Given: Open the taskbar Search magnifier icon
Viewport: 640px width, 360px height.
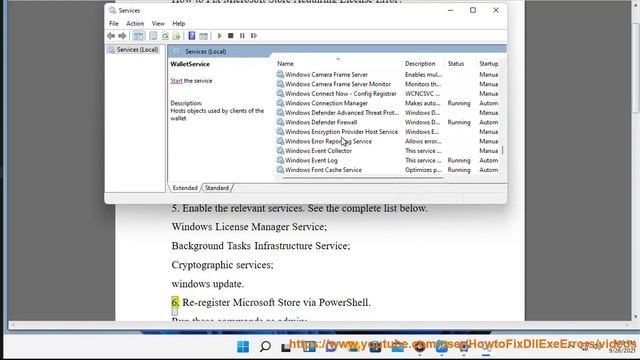Looking at the screenshot, I should click(265, 347).
